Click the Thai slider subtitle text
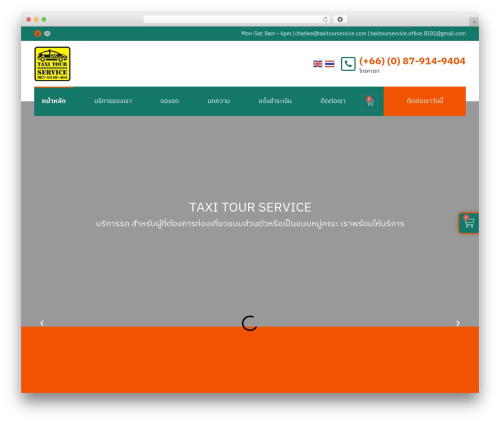 (250, 223)
